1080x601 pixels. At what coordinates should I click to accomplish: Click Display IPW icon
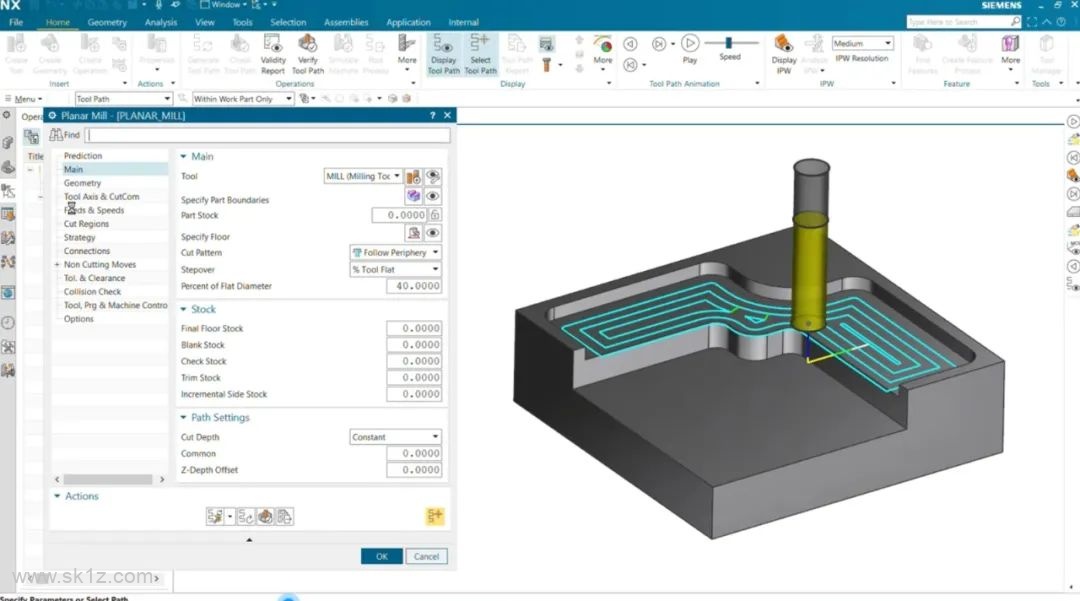coord(783,44)
